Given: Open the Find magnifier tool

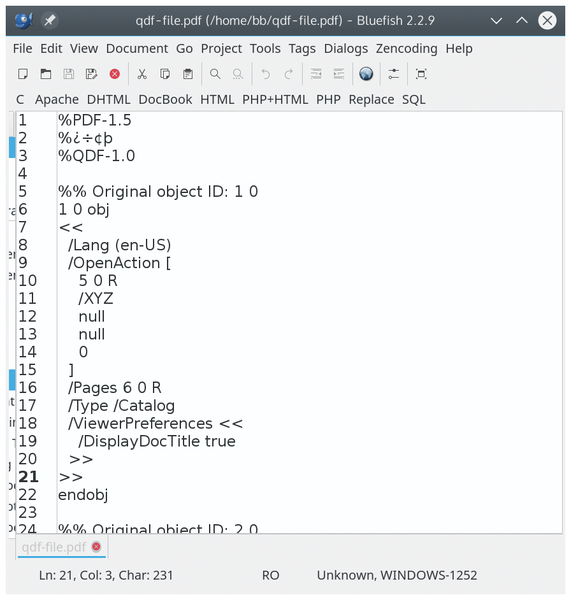Looking at the screenshot, I should click(215, 74).
